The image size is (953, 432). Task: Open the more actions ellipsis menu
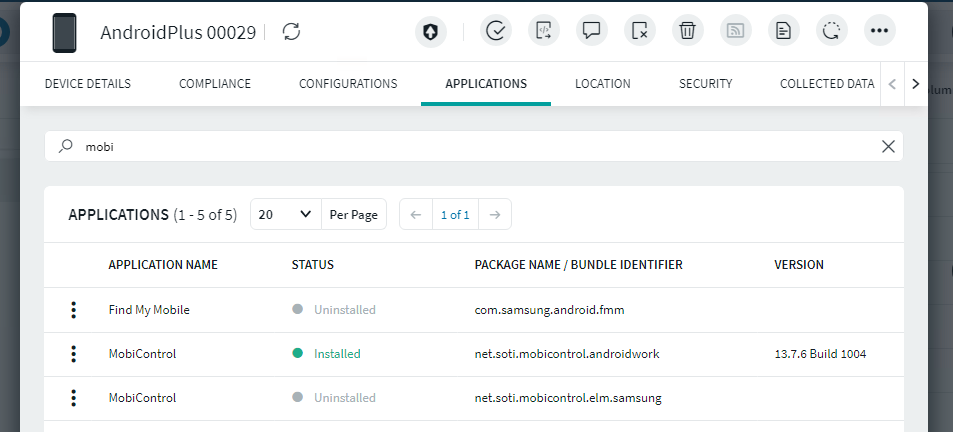pos(879,31)
